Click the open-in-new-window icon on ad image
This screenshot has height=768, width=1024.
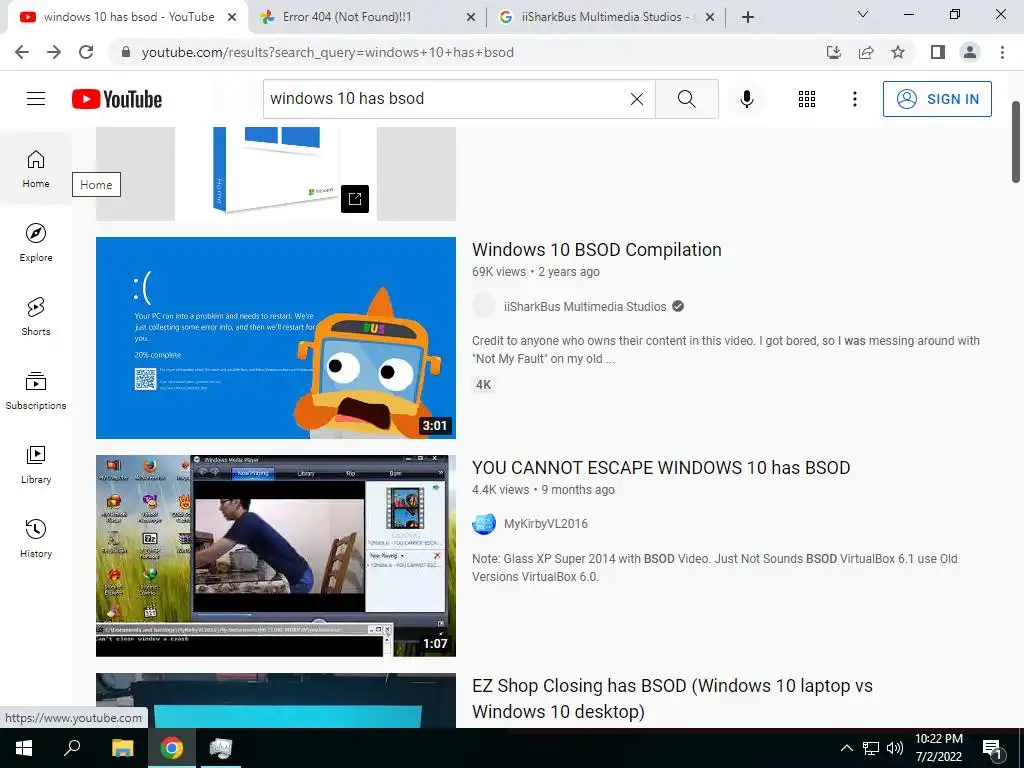coord(355,199)
